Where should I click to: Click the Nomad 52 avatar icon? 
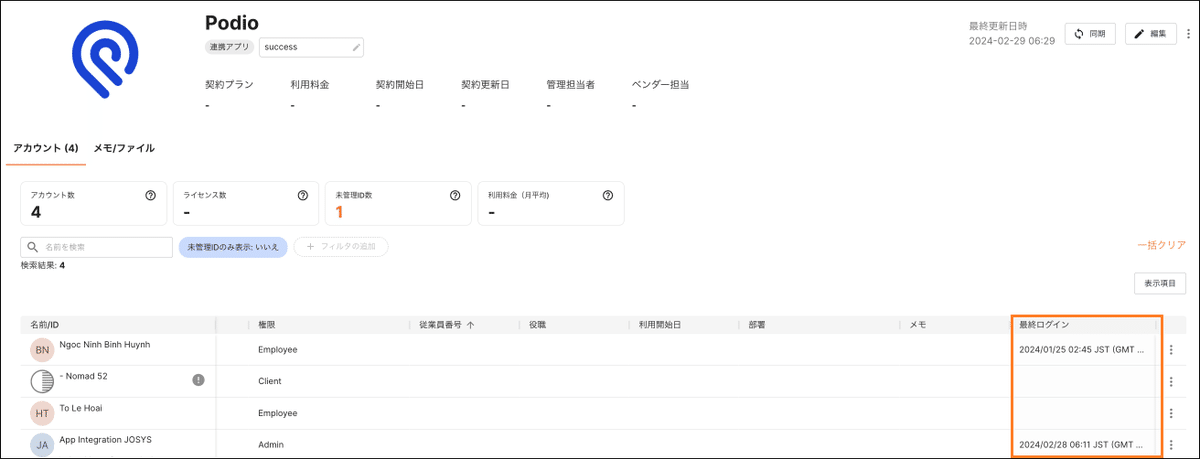coord(42,382)
